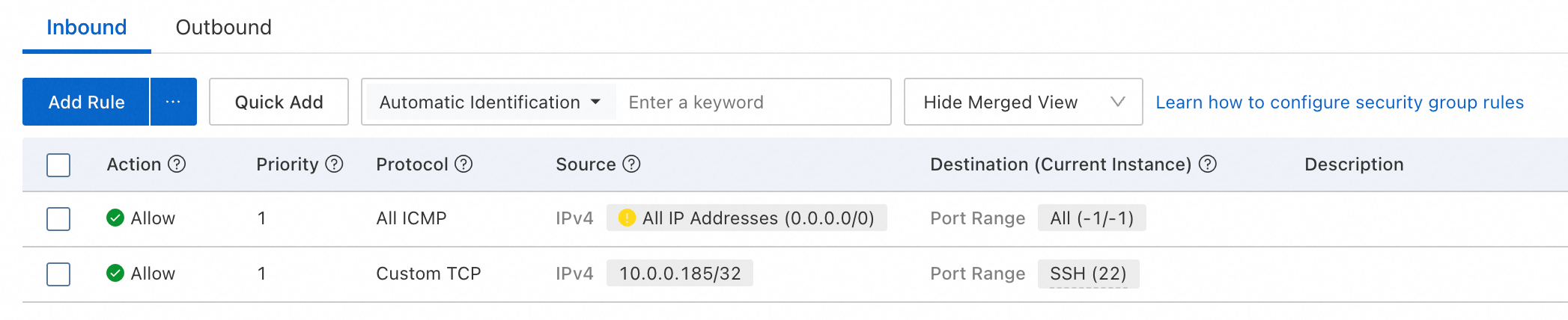Screen dimensions: 1568x320
Task: Switch to the Outbound tab
Action: tap(223, 28)
